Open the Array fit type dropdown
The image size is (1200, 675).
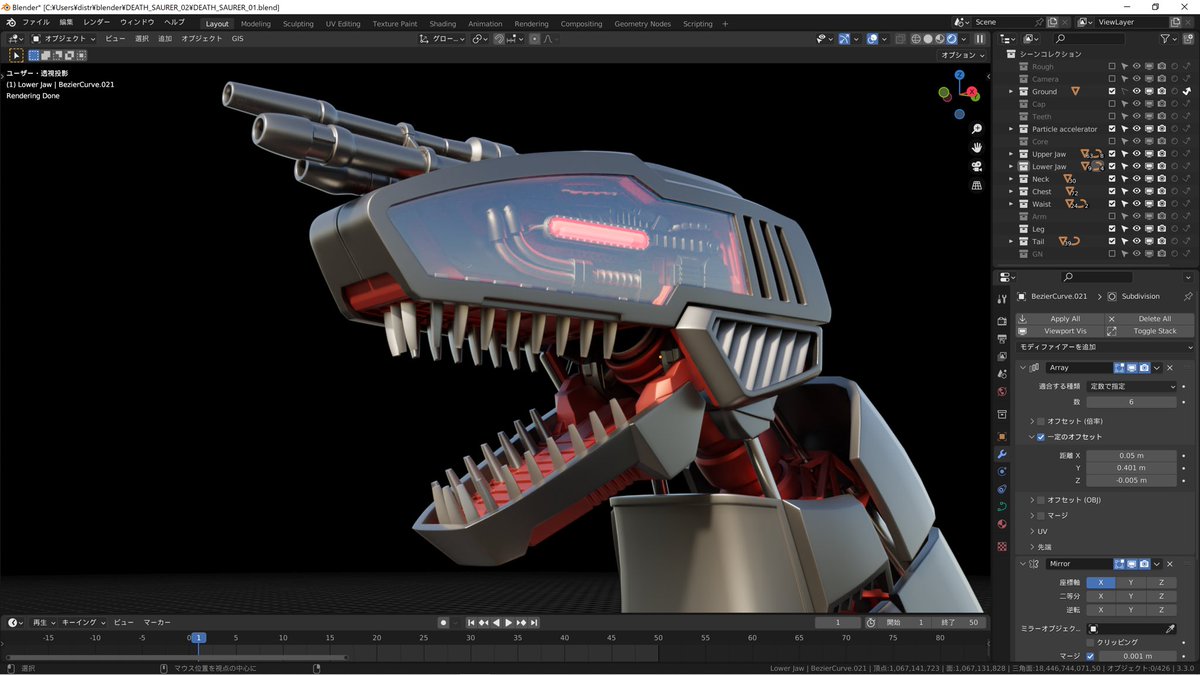1132,386
